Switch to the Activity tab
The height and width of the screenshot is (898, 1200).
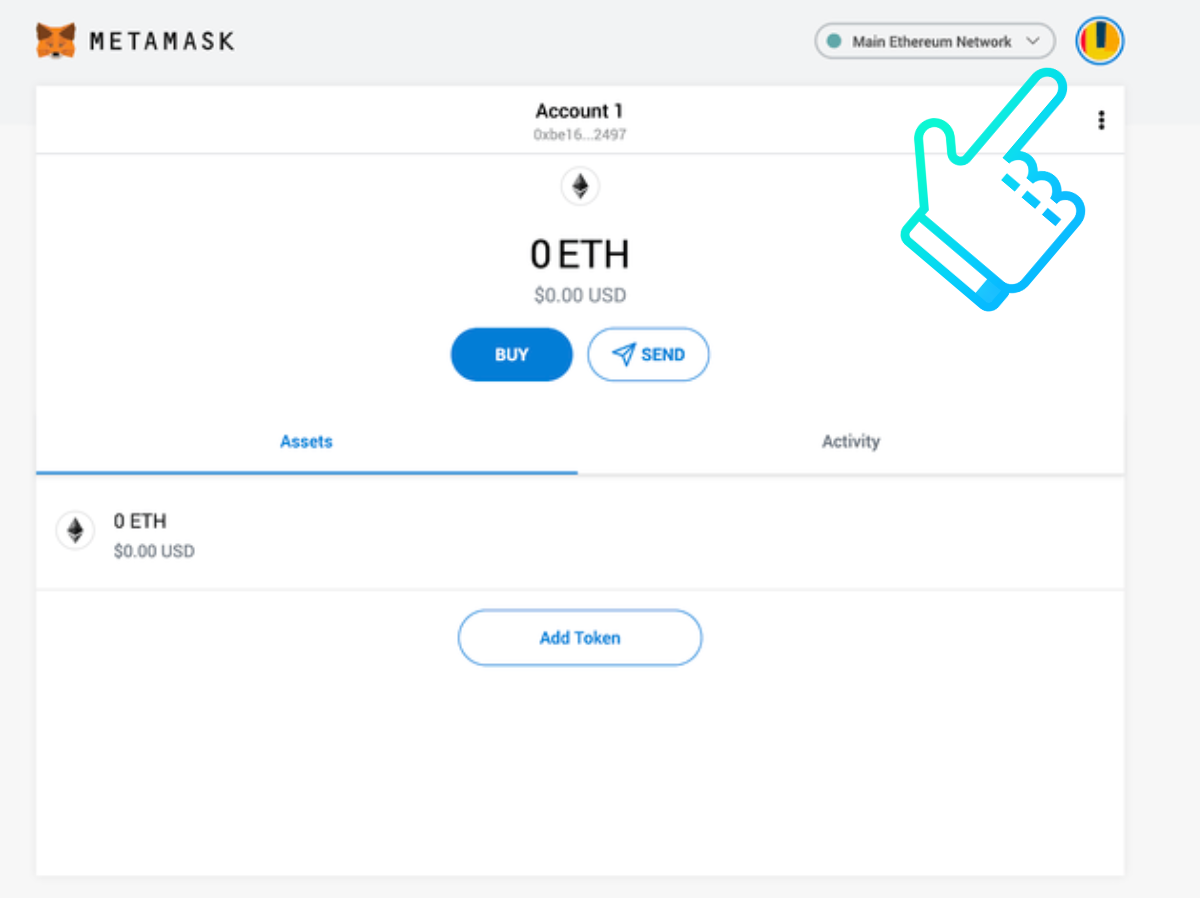coord(851,441)
